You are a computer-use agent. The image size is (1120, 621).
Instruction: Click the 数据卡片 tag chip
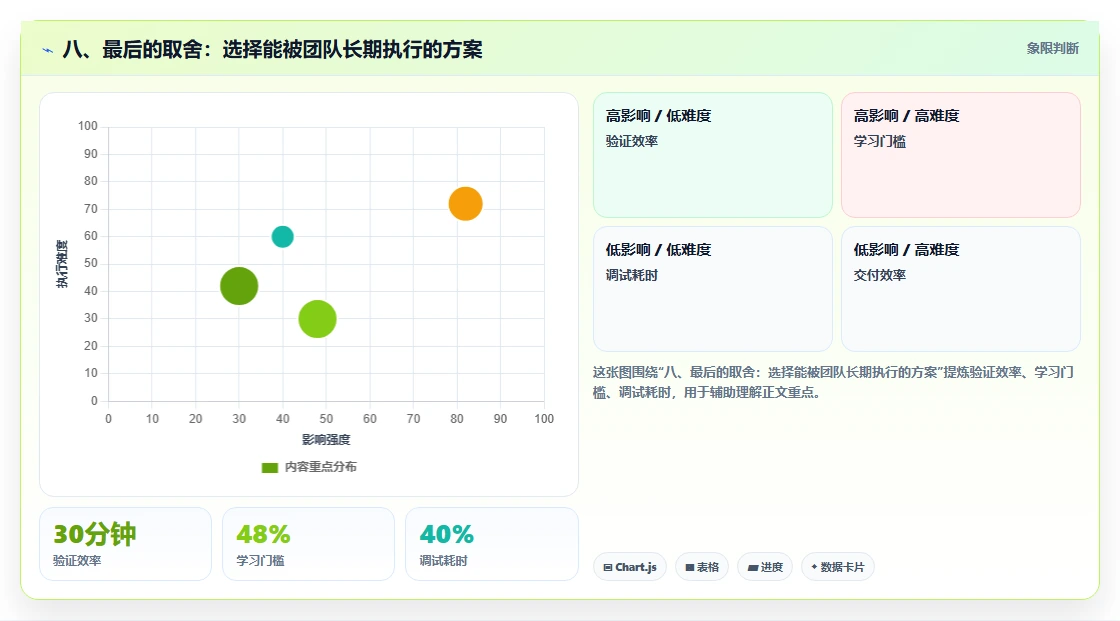click(838, 567)
